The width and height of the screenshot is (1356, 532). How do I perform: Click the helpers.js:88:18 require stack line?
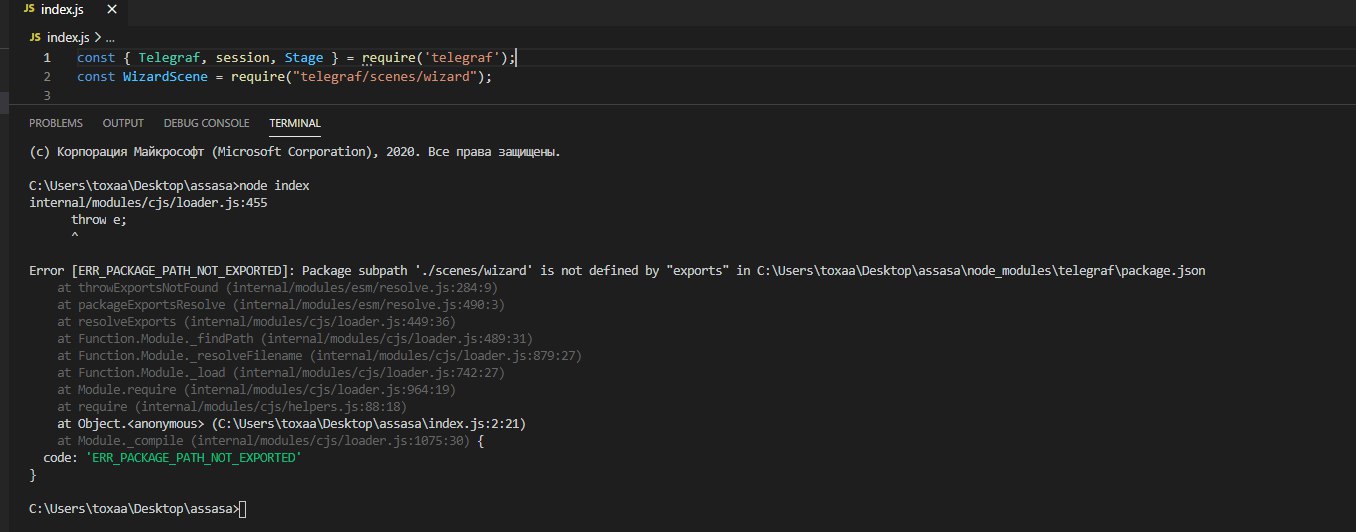[232, 407]
